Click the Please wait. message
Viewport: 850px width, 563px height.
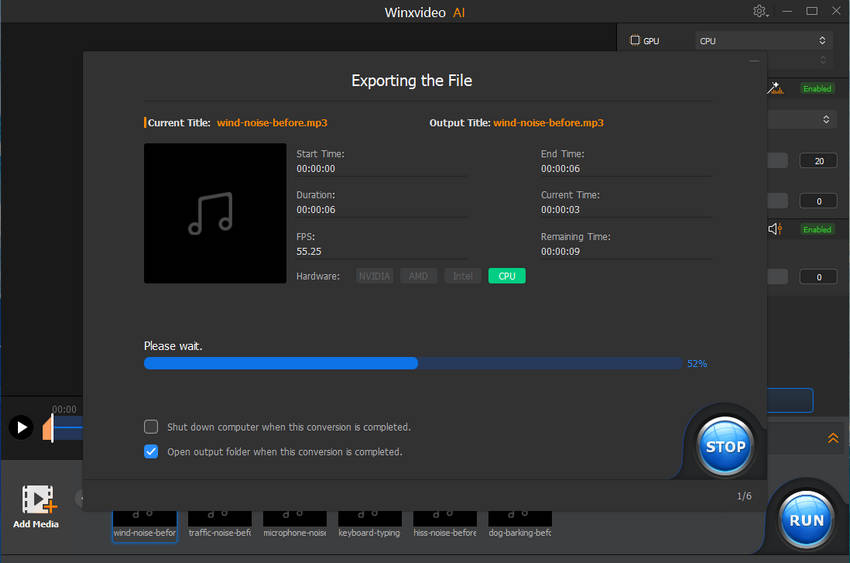[x=173, y=346]
